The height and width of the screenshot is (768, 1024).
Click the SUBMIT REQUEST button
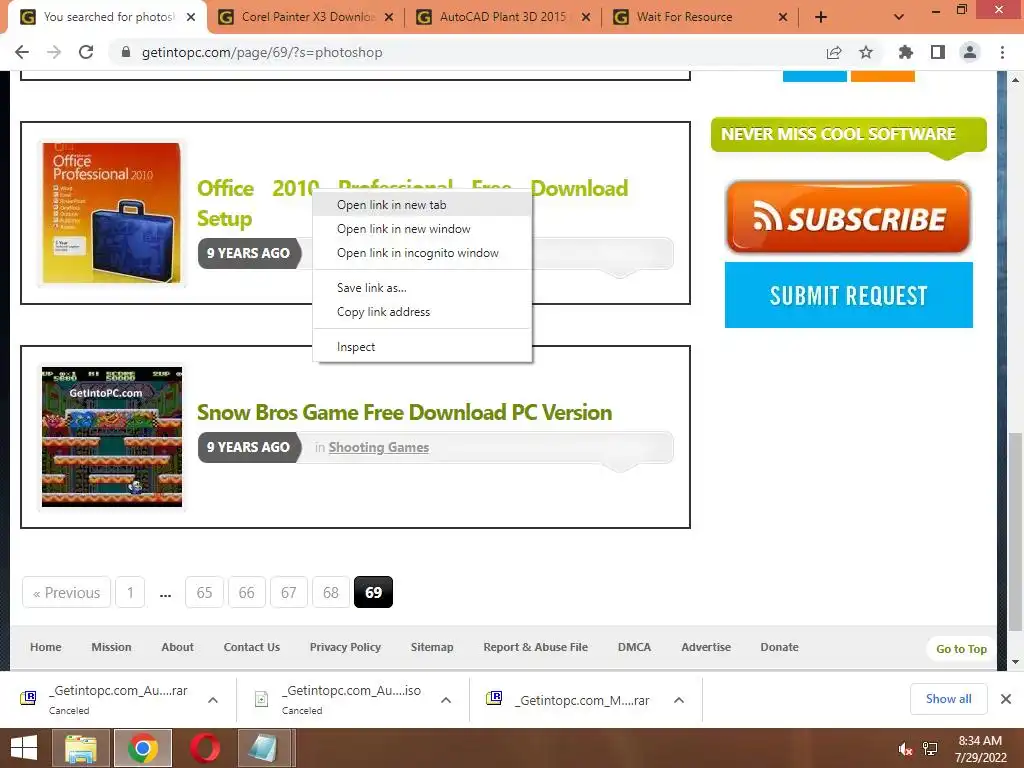[x=848, y=295]
